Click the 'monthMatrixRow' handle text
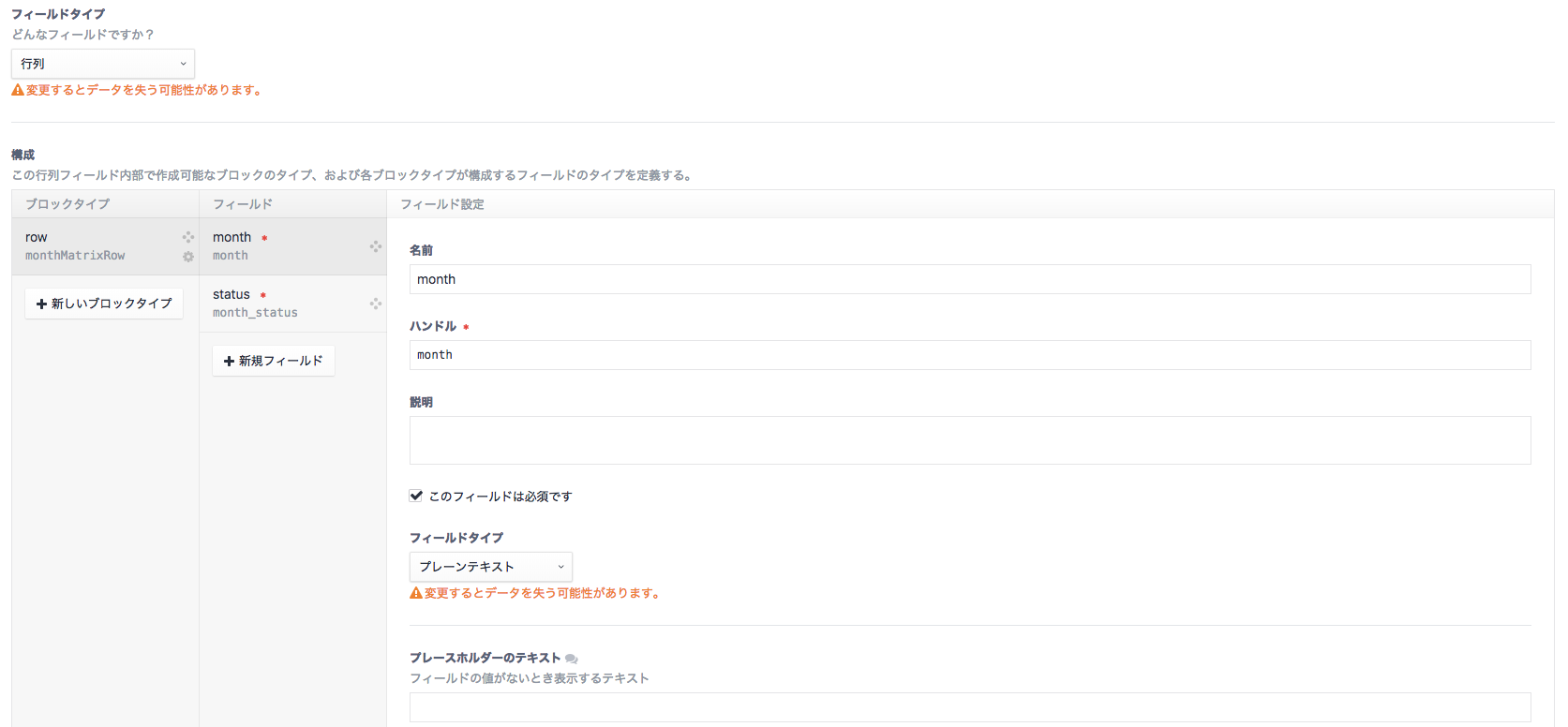Image resolution: width=1568 pixels, height=727 pixels. [x=75, y=256]
